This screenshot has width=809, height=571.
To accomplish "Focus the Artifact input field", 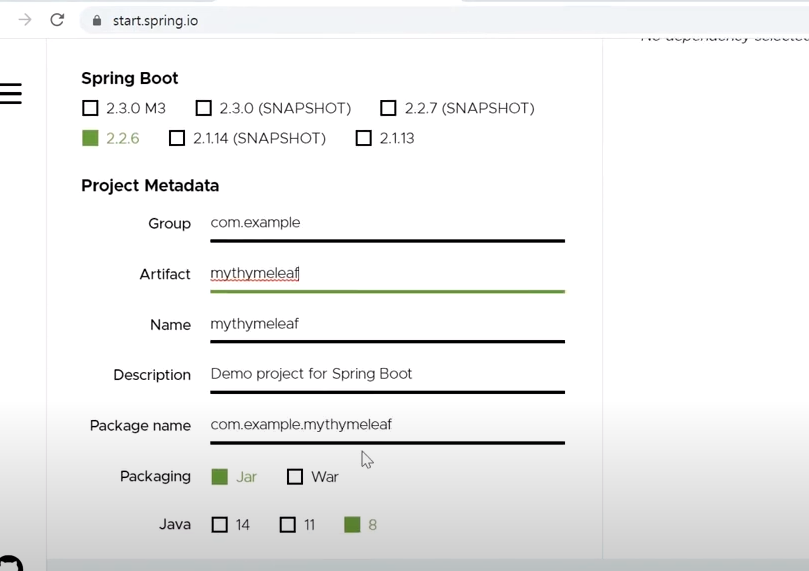I will [x=387, y=274].
